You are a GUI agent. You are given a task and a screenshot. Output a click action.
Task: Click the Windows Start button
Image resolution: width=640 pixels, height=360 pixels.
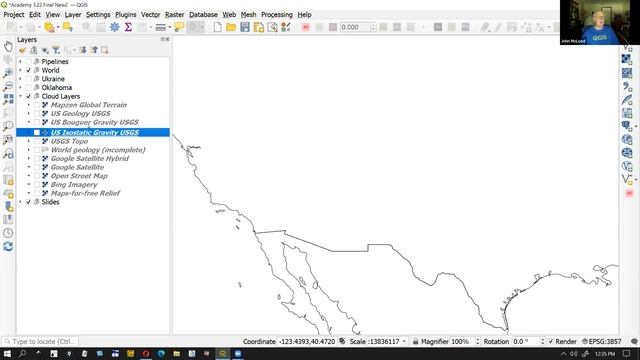pyautogui.click(x=7, y=353)
